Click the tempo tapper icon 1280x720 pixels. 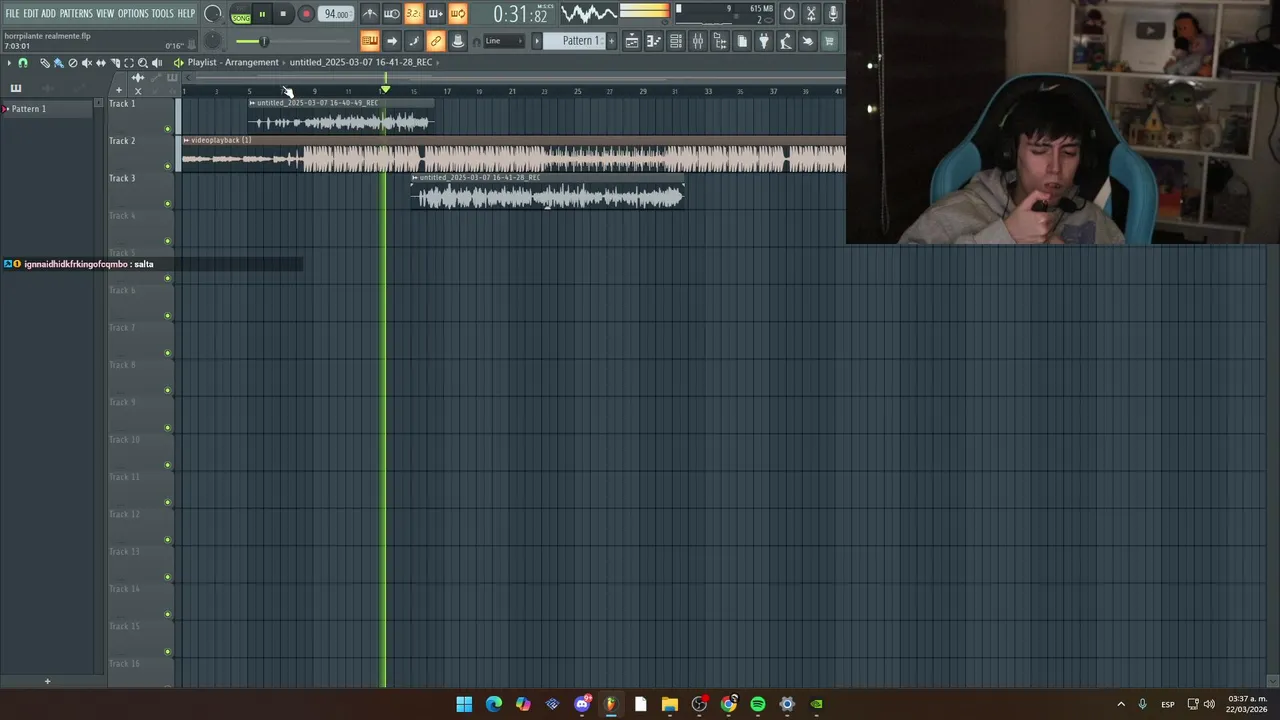click(786, 41)
